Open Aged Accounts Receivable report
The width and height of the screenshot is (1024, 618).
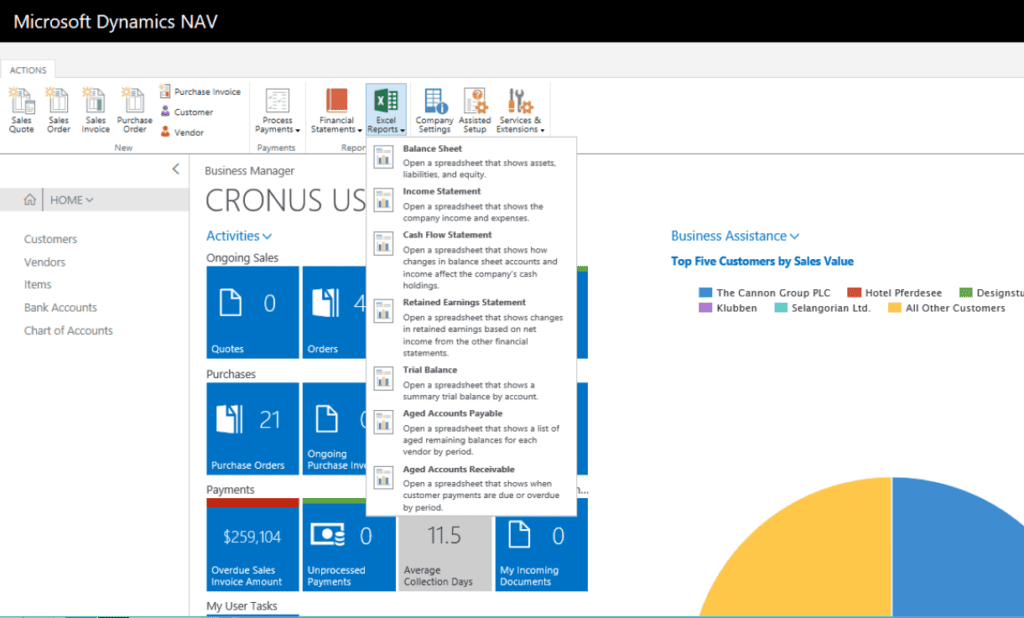(x=472, y=488)
